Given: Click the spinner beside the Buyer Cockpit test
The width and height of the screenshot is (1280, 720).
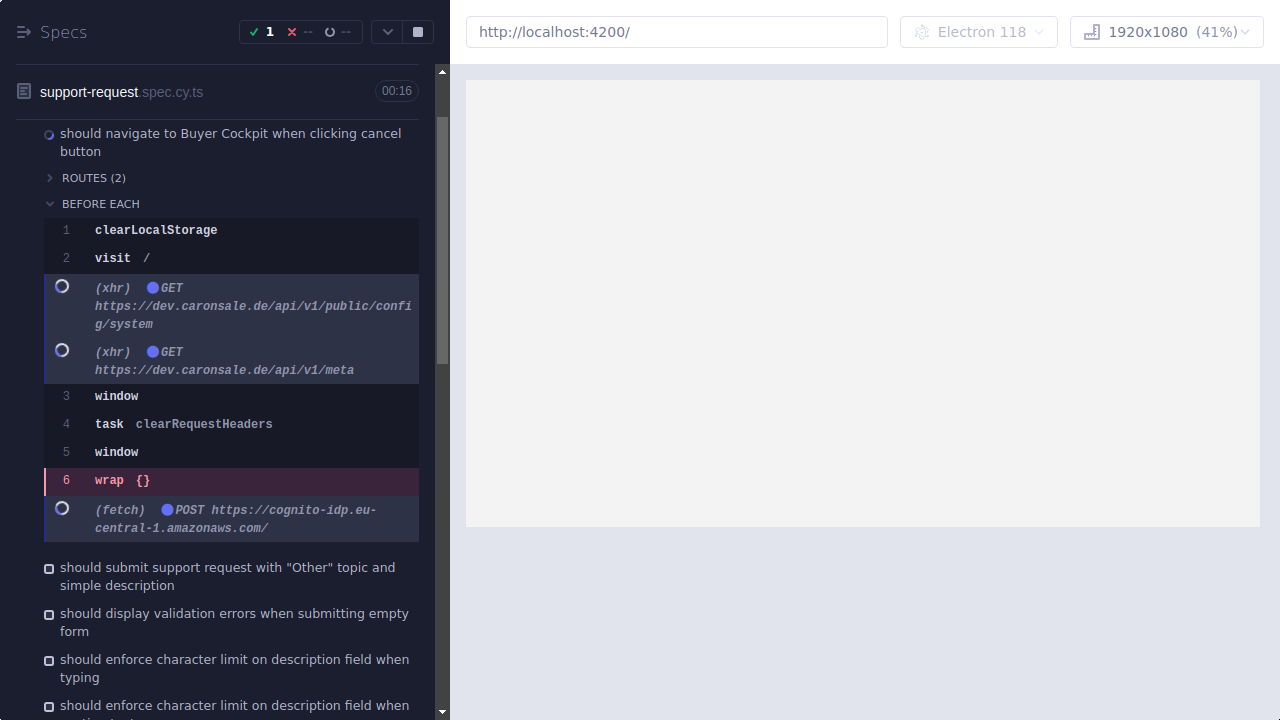Looking at the screenshot, I should tap(49, 134).
